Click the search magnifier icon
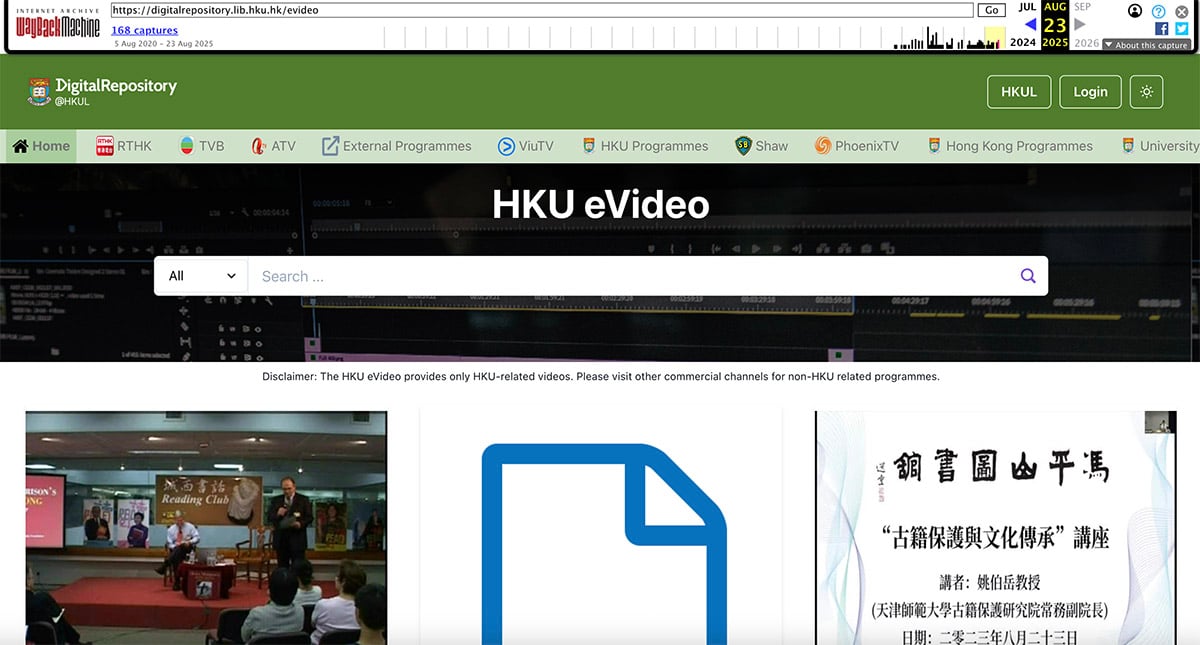This screenshot has height=645, width=1200. [1027, 276]
